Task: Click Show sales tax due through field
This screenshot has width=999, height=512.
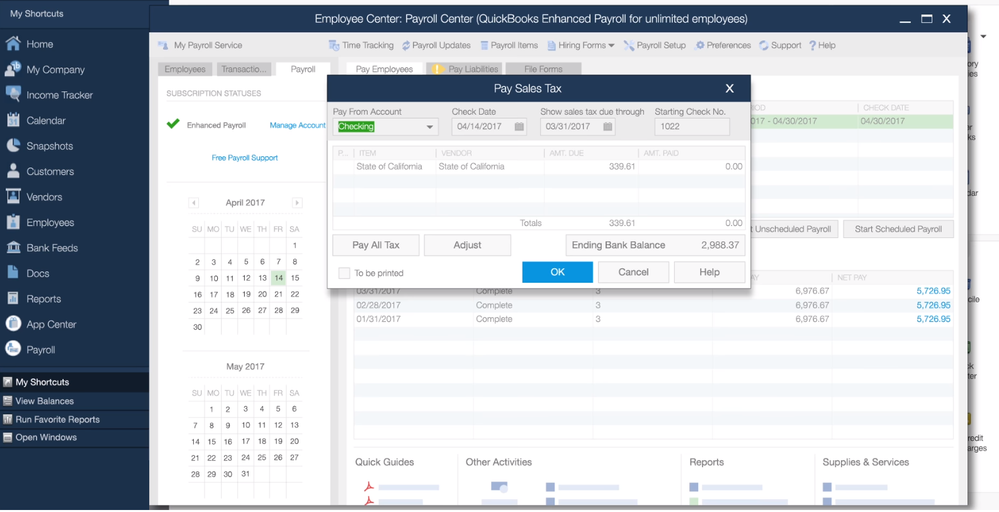Action: [x=578, y=127]
